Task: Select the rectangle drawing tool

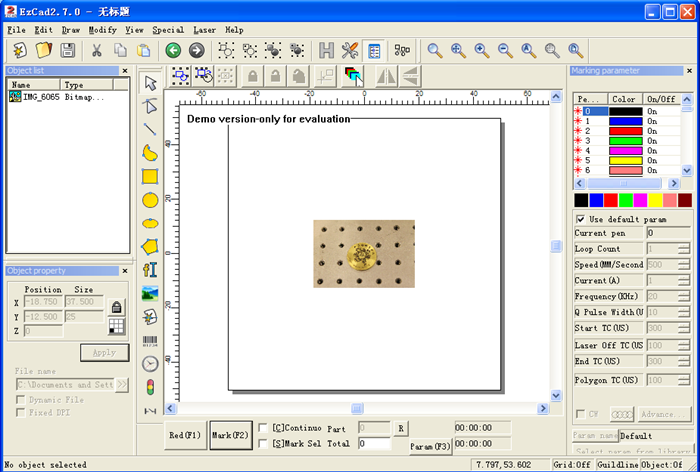Action: click(150, 176)
